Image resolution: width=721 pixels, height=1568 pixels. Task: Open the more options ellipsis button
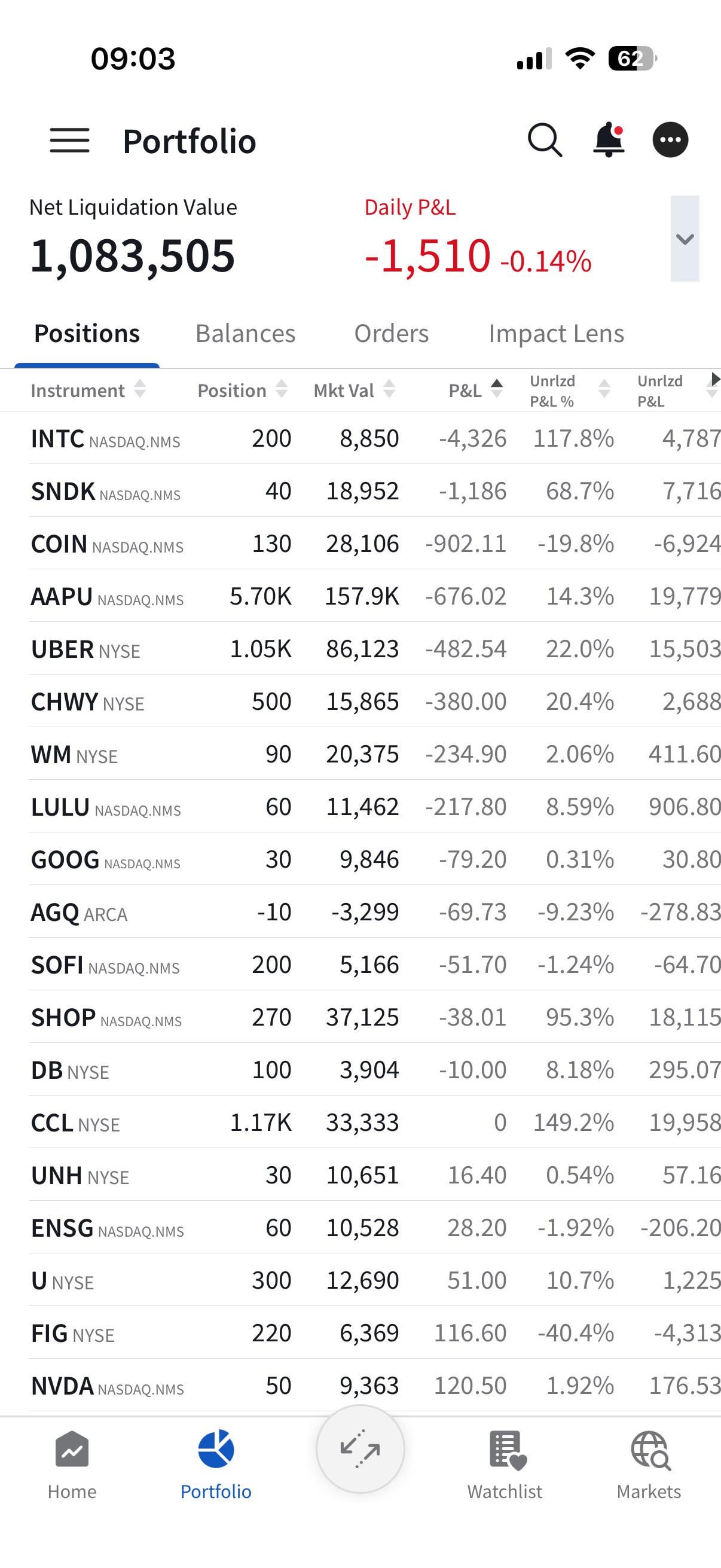tap(670, 140)
